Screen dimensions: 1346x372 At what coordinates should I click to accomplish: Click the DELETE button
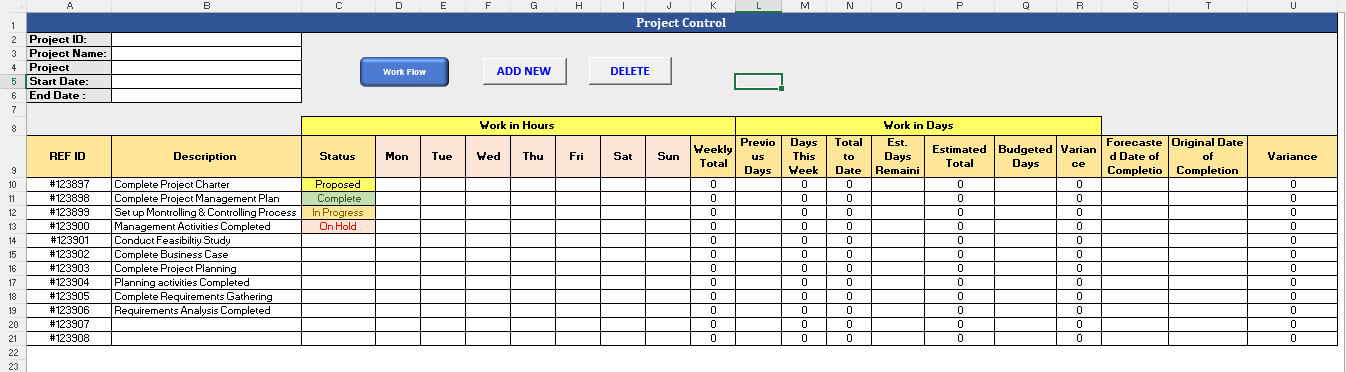[630, 71]
